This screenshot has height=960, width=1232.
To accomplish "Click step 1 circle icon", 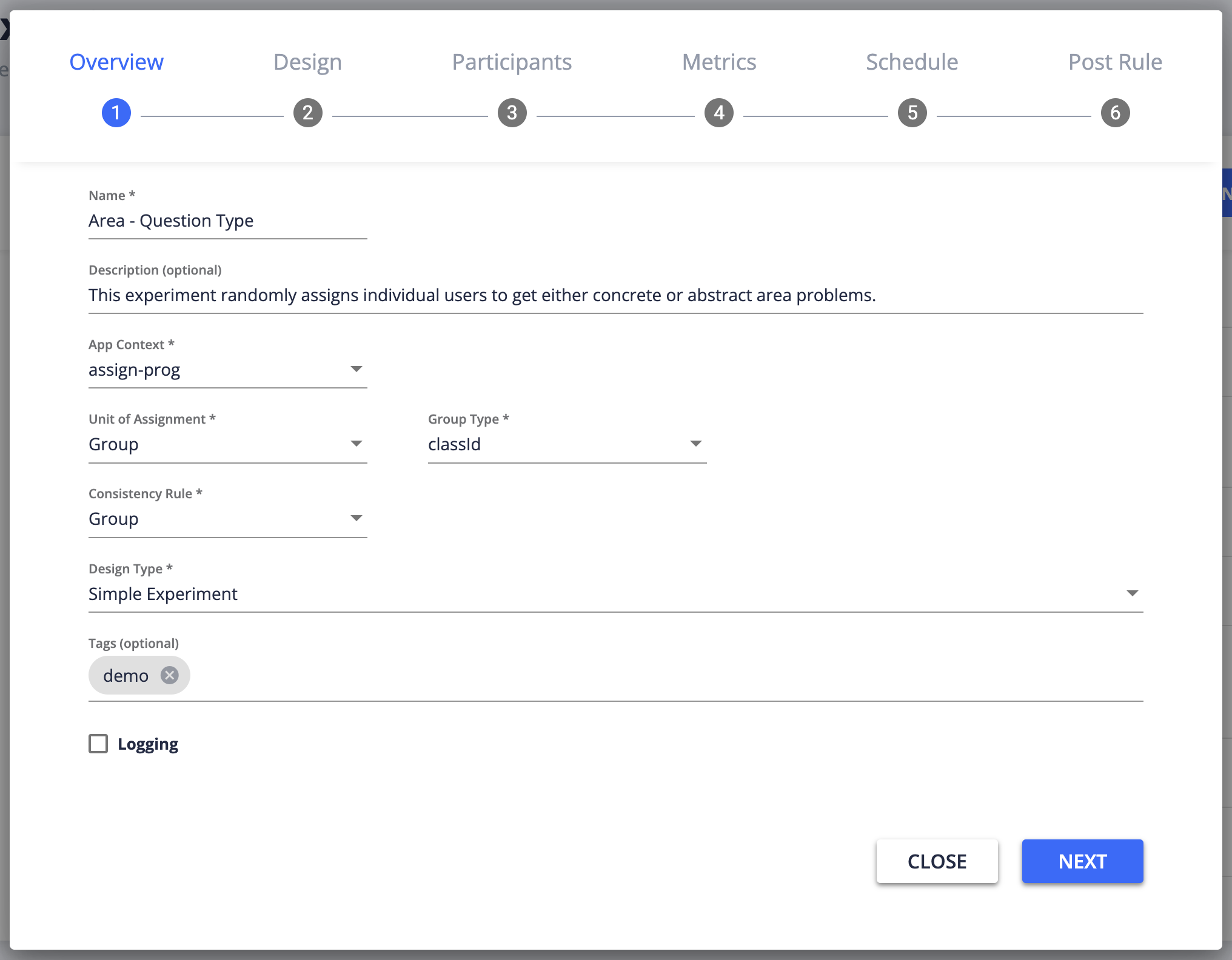I will tap(116, 113).
